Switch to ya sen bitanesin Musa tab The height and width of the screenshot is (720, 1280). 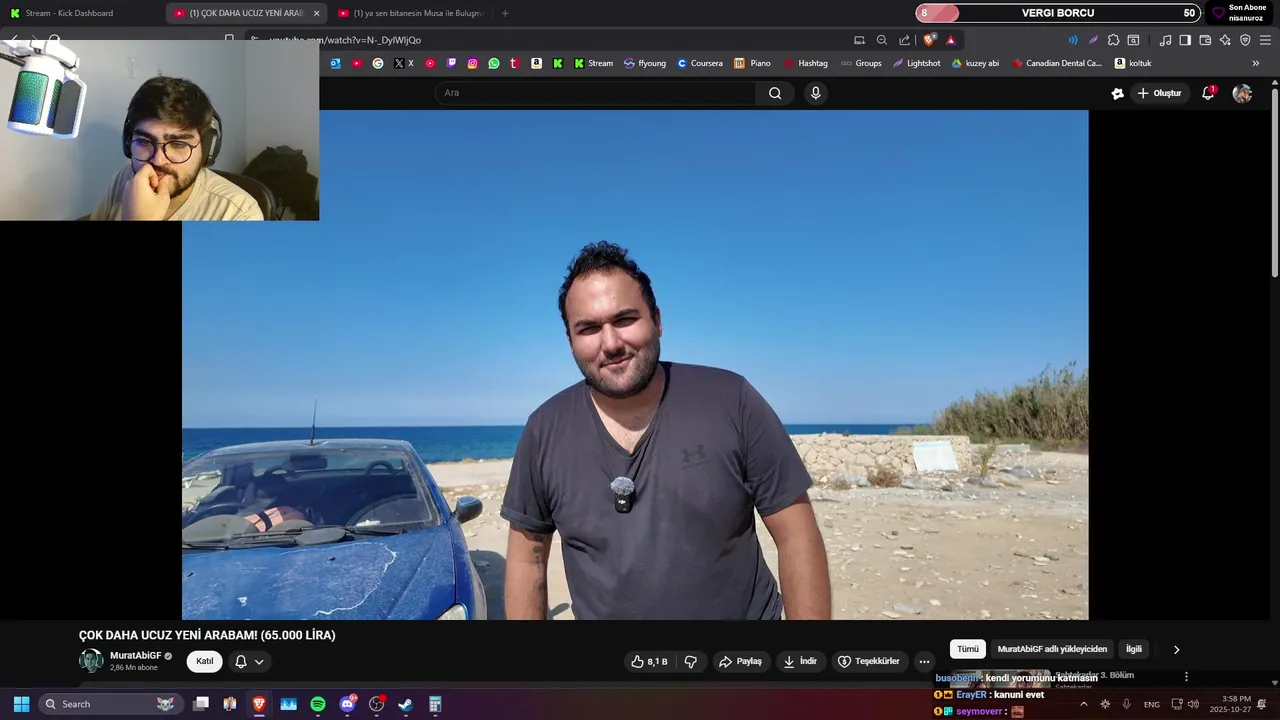(x=410, y=13)
